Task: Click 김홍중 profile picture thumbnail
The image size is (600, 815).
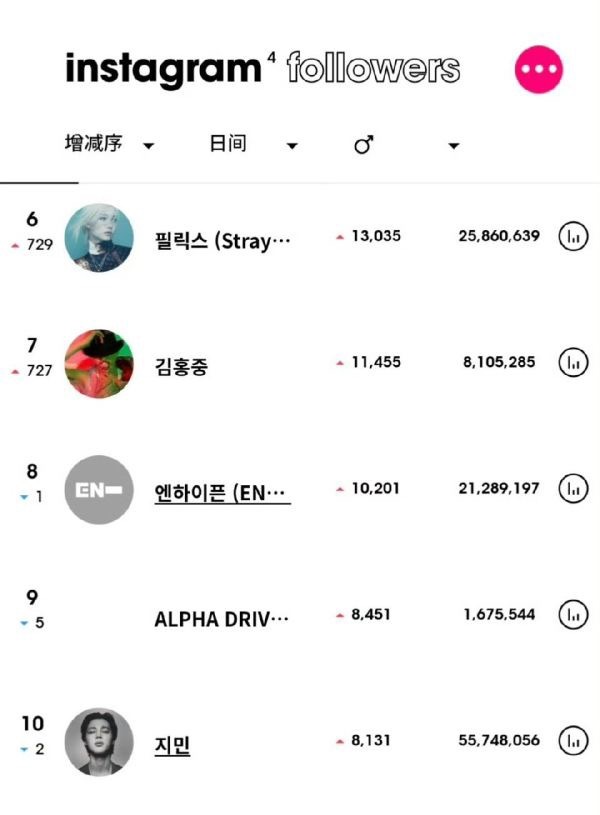Action: click(x=99, y=363)
